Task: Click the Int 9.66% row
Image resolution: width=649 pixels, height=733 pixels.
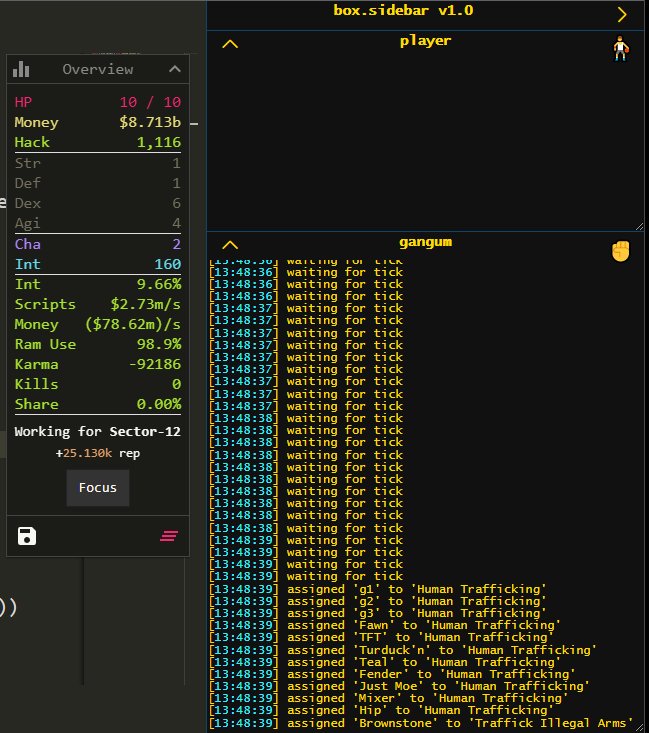Action: point(98,284)
